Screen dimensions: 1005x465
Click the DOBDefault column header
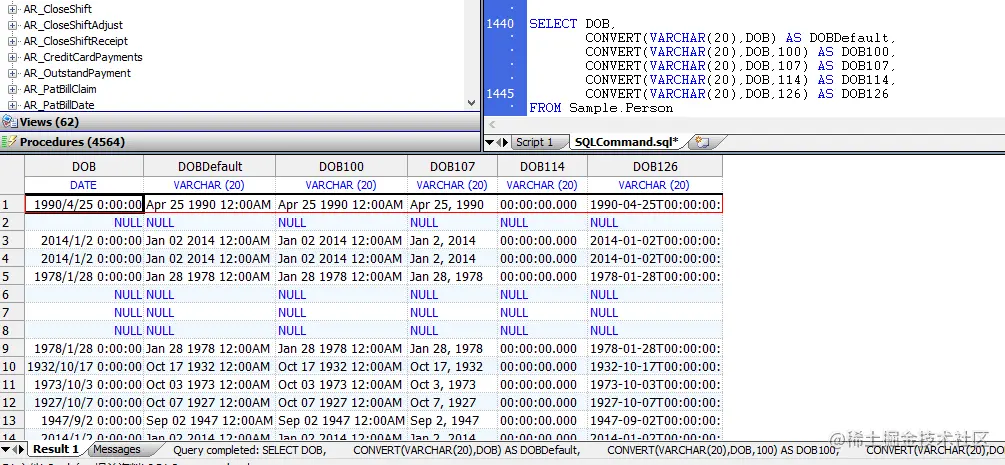pyautogui.click(x=210, y=167)
